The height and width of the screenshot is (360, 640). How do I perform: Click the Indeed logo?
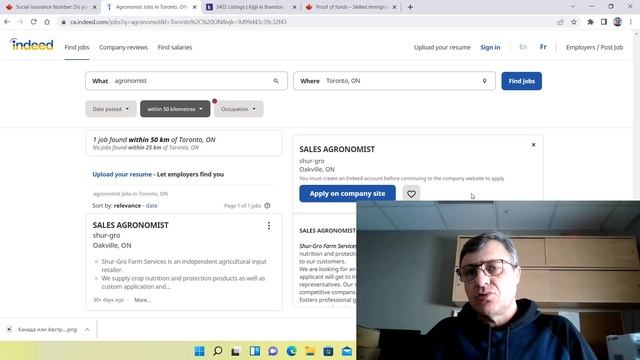[x=31, y=44]
